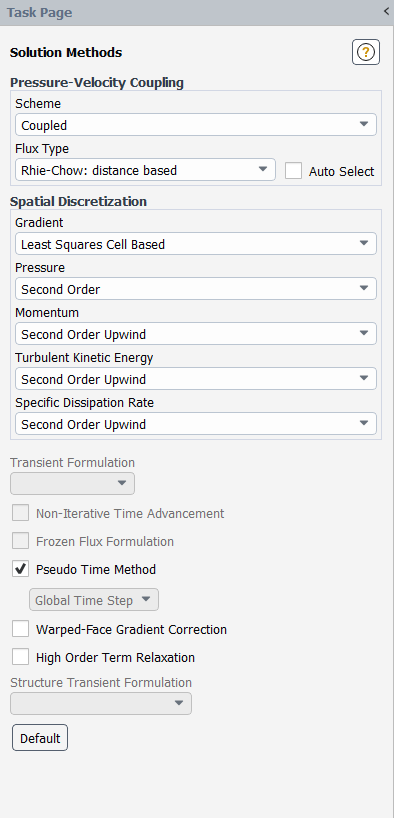Click the Gradient dropdown arrow
The height and width of the screenshot is (818, 395).
(364, 244)
